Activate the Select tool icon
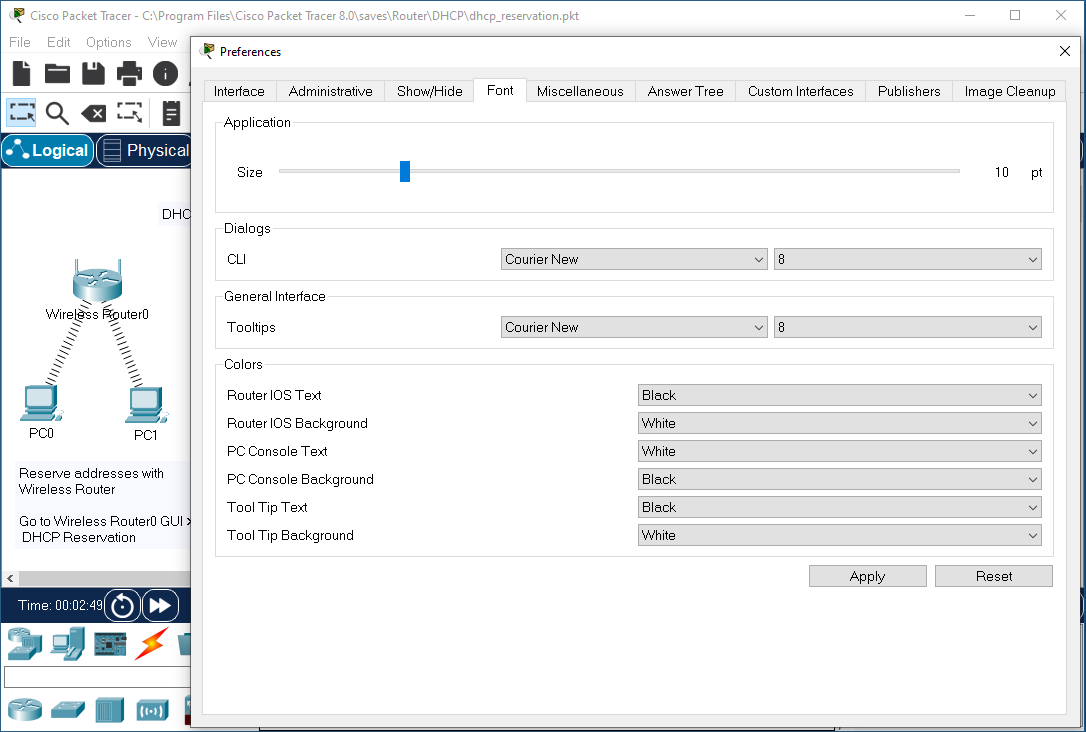This screenshot has width=1086, height=732. (21, 112)
